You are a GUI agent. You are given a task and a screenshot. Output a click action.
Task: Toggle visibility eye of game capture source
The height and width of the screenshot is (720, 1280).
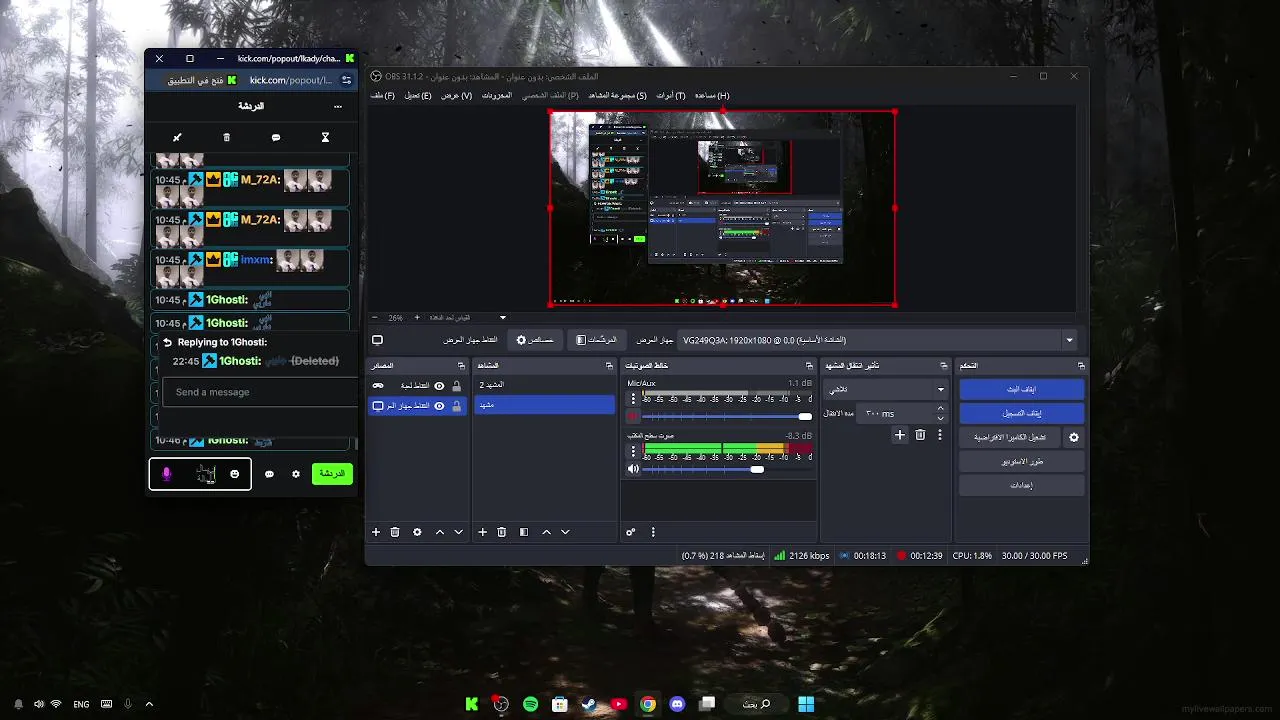click(x=439, y=385)
